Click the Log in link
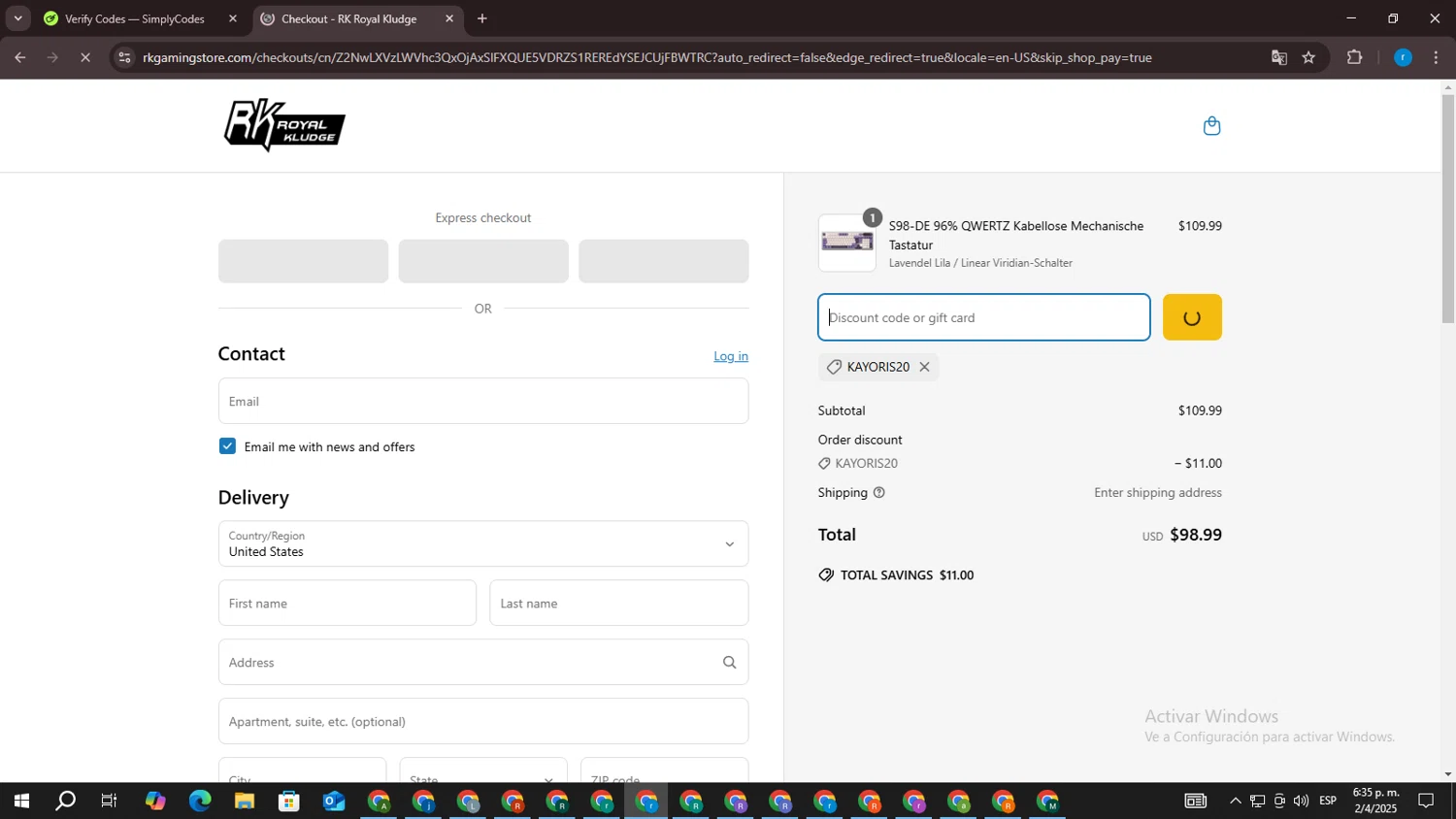The height and width of the screenshot is (819, 1456). click(731, 356)
